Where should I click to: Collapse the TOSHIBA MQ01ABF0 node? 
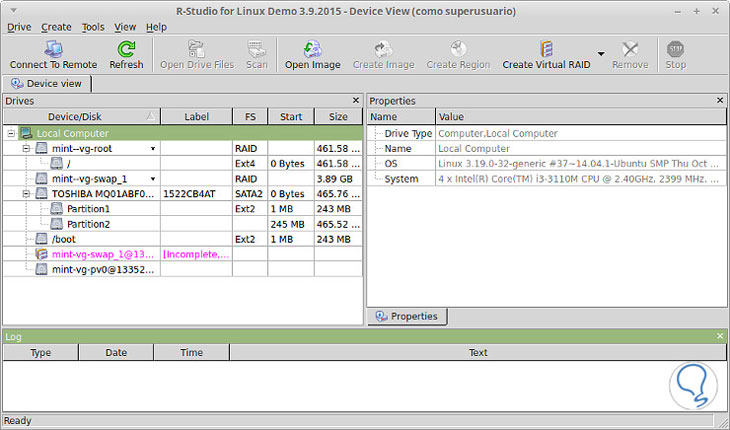[x=26, y=194]
